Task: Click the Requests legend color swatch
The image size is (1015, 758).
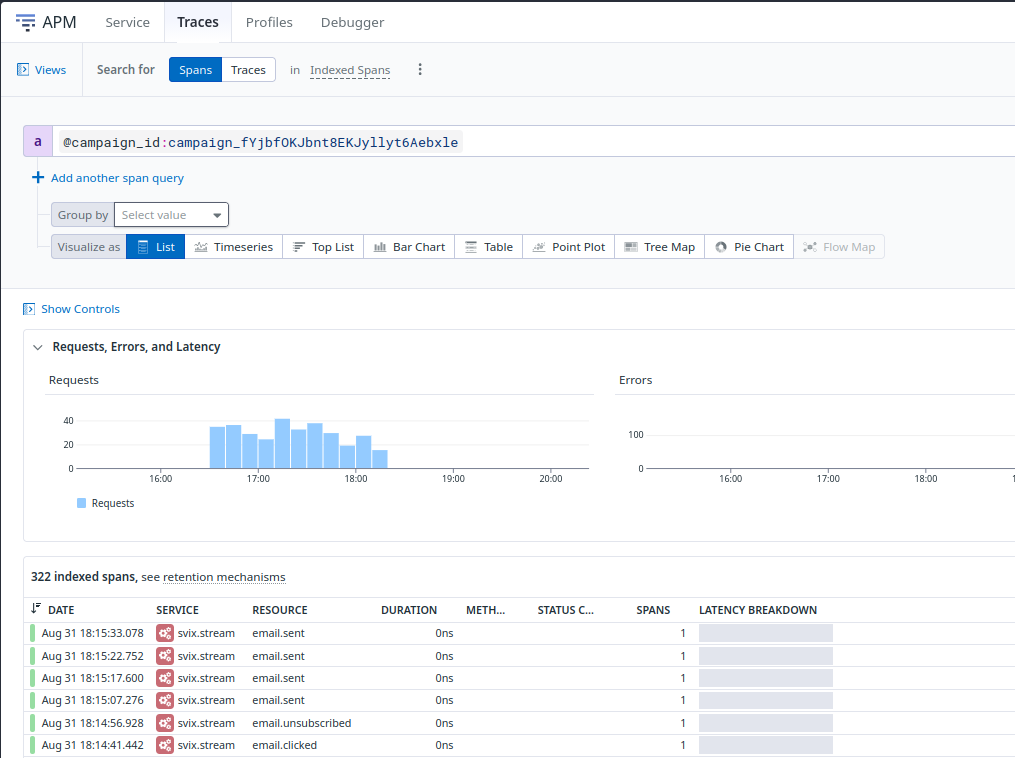Action: [x=82, y=503]
